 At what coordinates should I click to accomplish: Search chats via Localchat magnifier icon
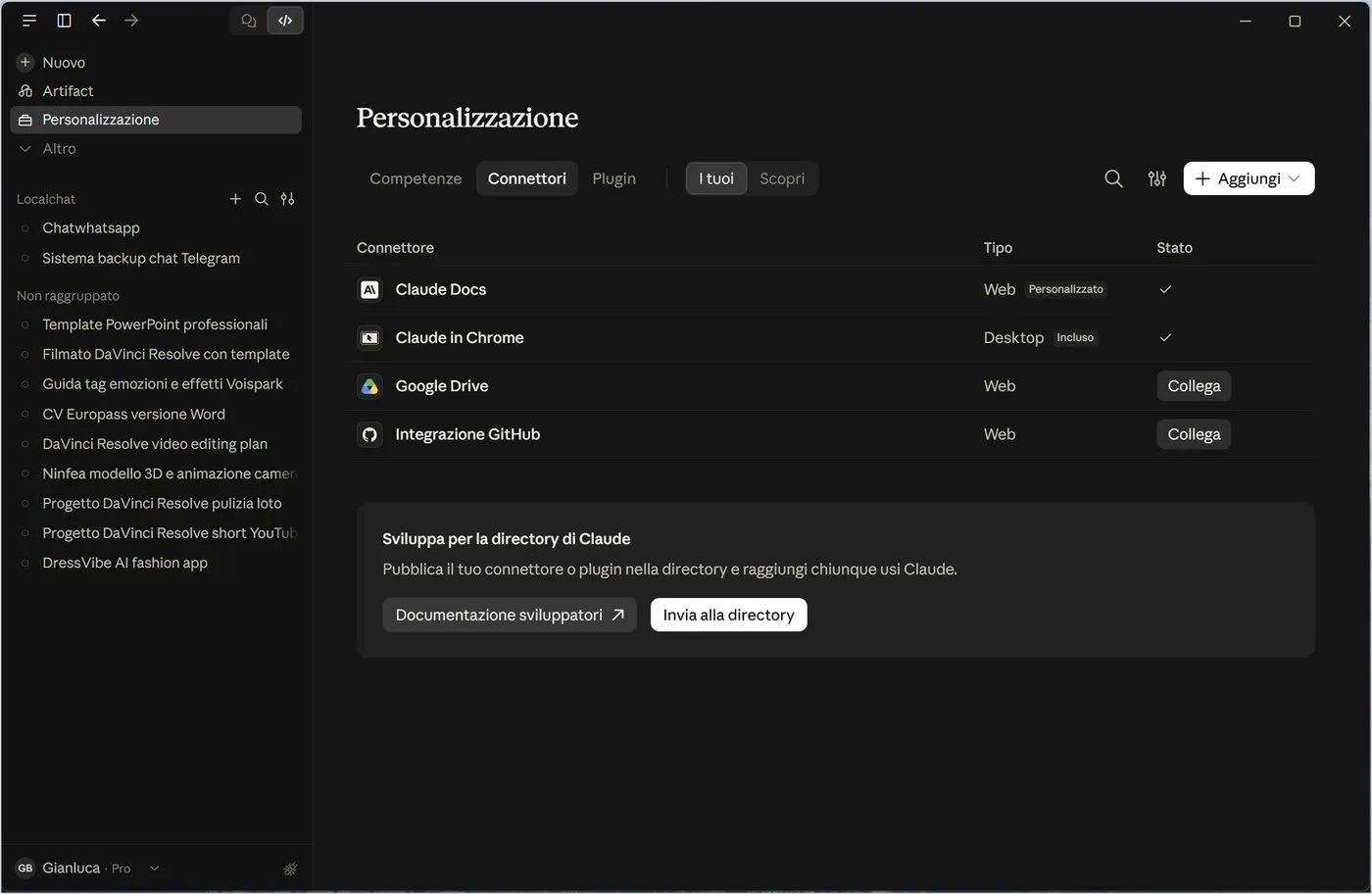tap(262, 199)
